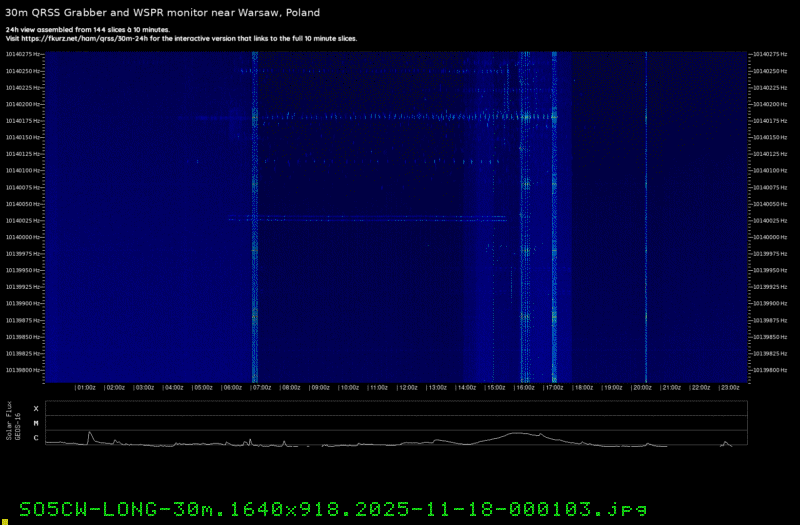Click the left 10140000 Hz frequency label

tap(23, 237)
